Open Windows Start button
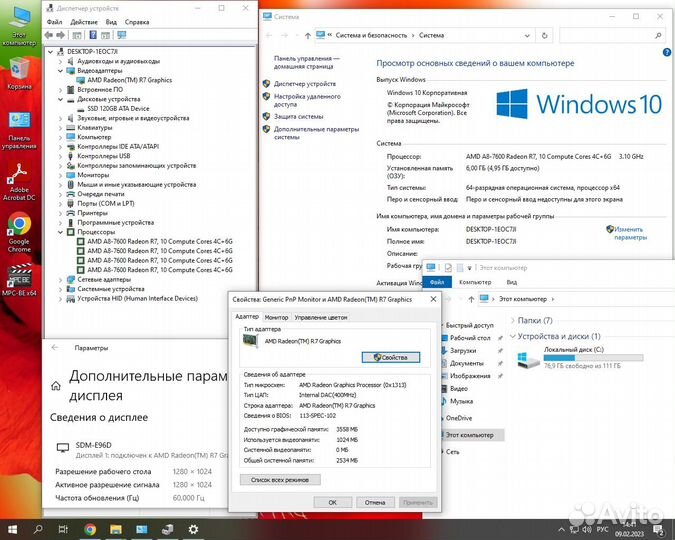Viewport: 675px width, 540px height. pyautogui.click(x=12, y=529)
